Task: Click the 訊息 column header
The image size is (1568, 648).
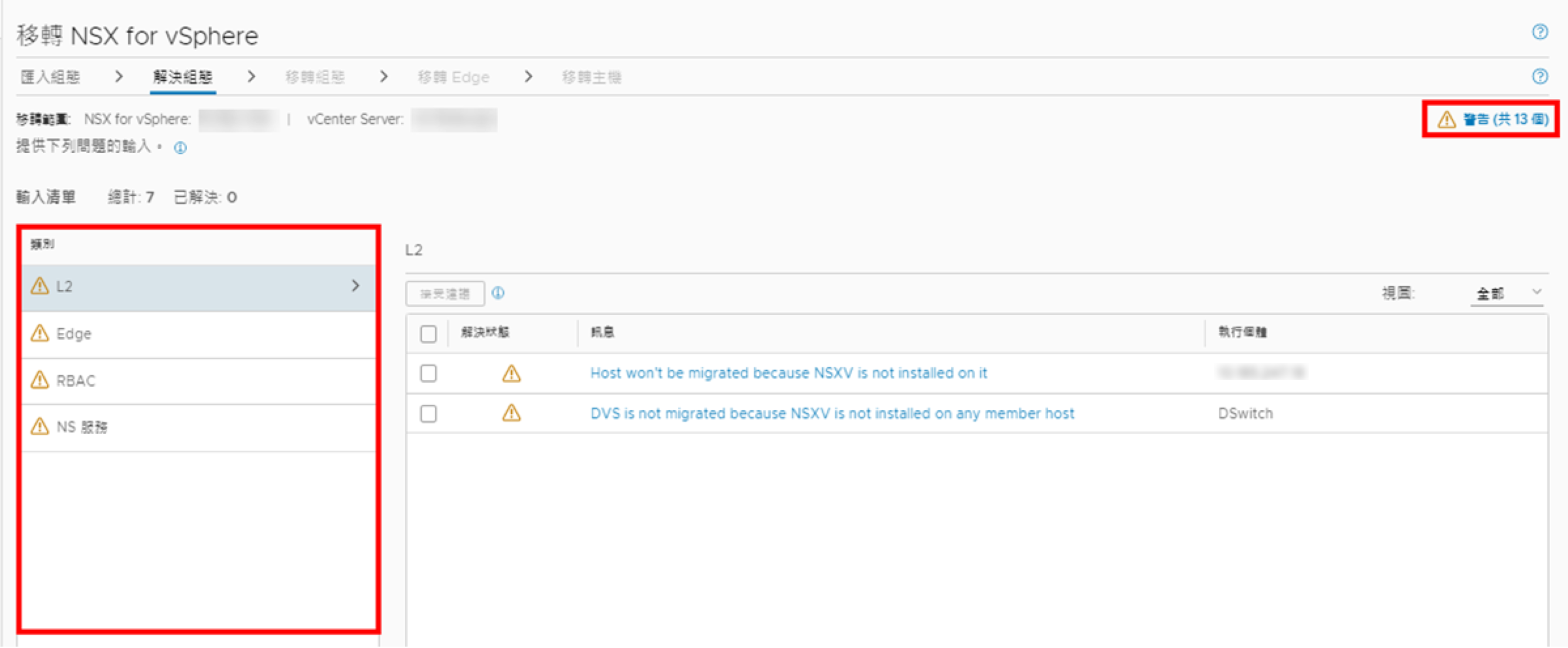Action: [602, 332]
